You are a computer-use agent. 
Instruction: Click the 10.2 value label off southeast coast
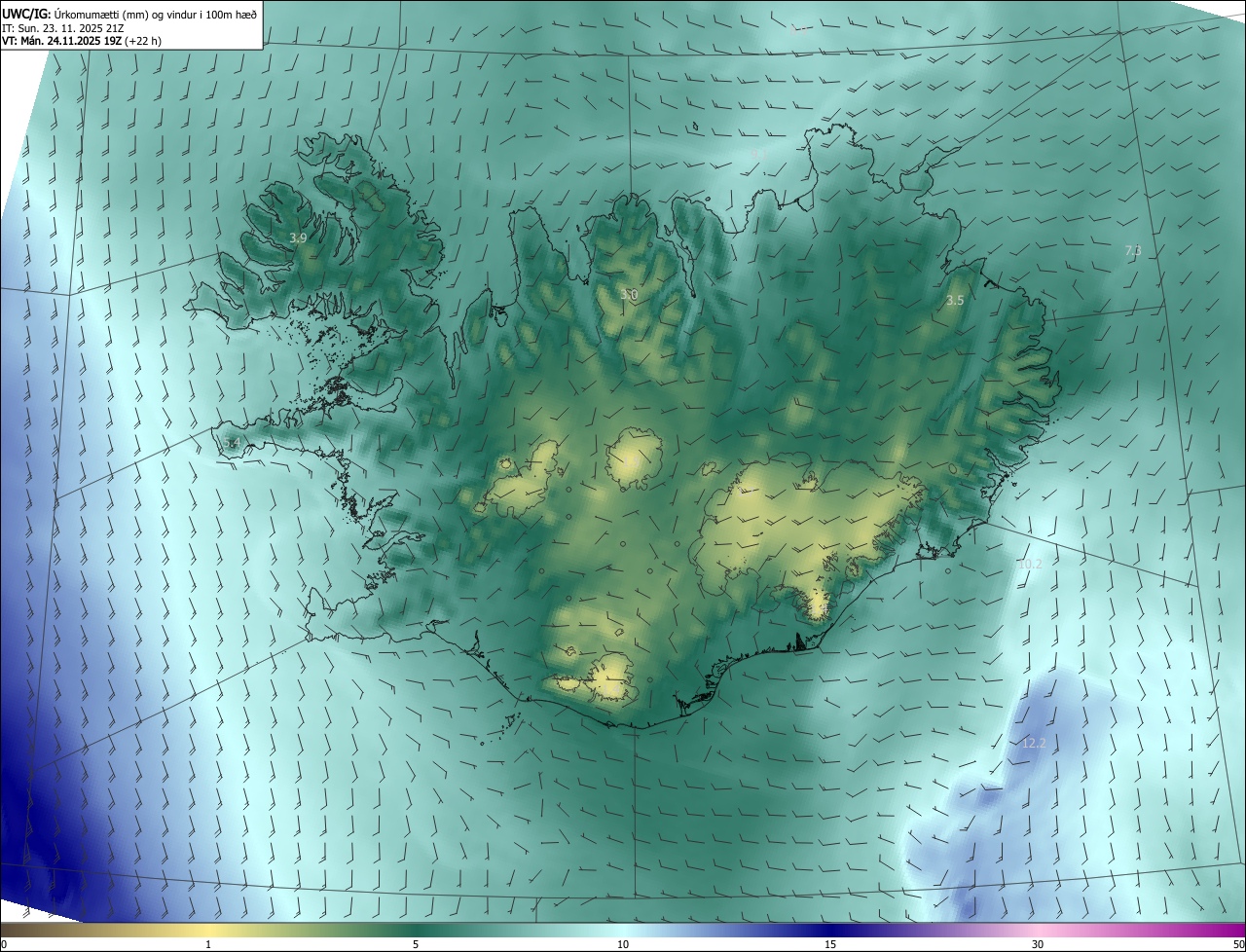coord(1029,565)
